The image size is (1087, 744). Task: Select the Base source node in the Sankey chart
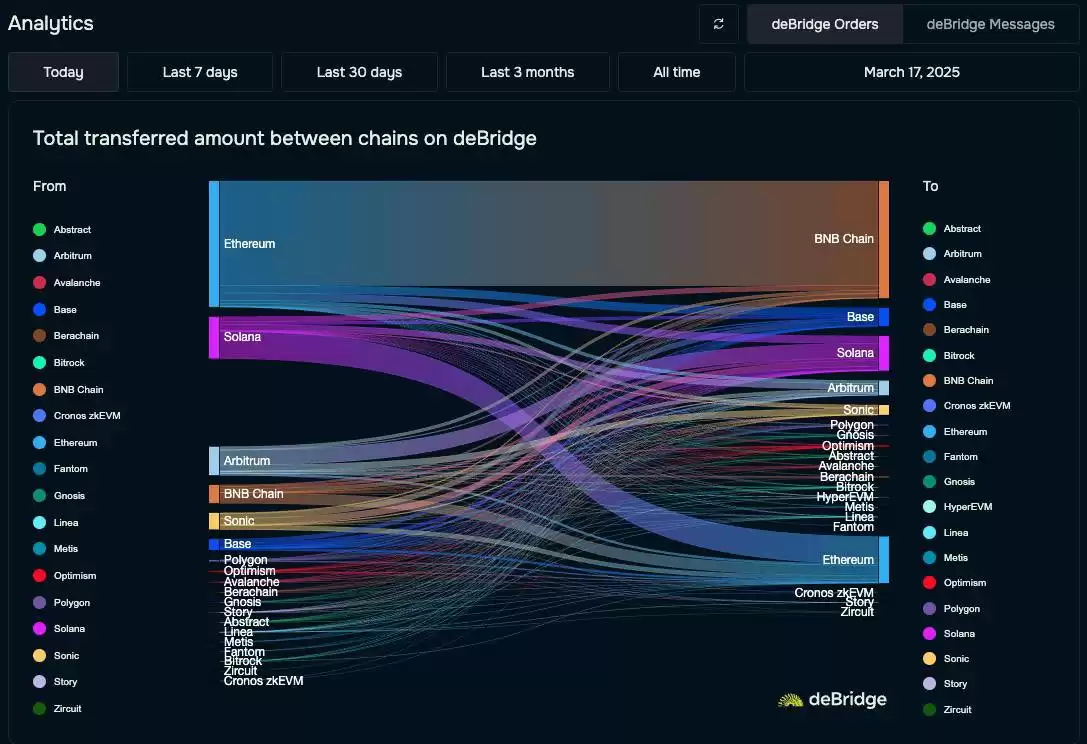point(214,544)
